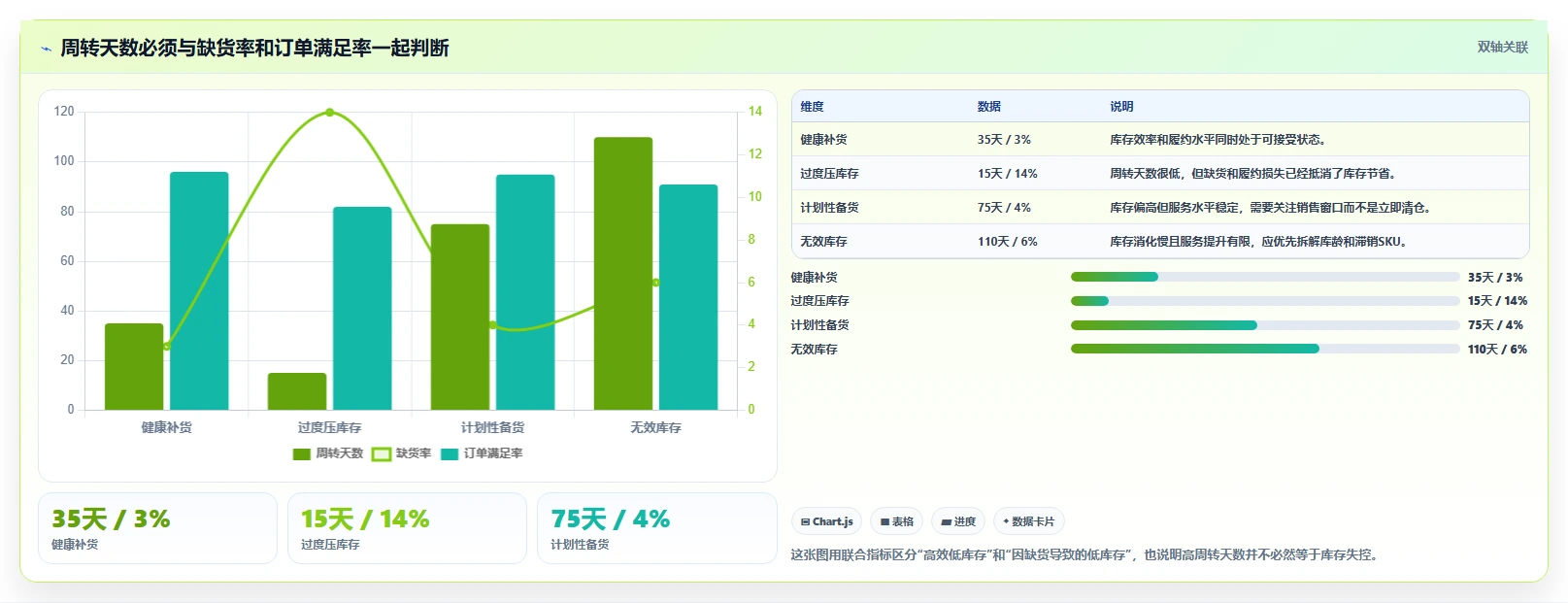
Task: Click the 进度 tag icon
Action: (946, 522)
